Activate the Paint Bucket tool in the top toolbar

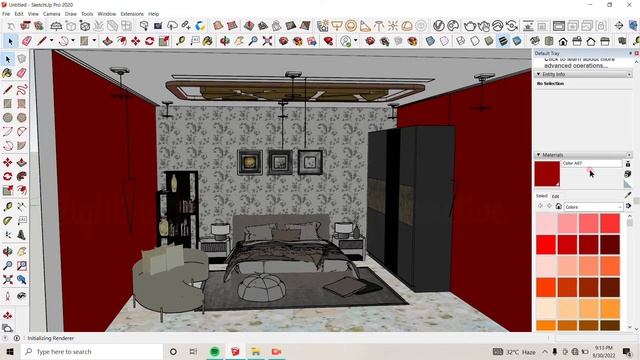208,41
